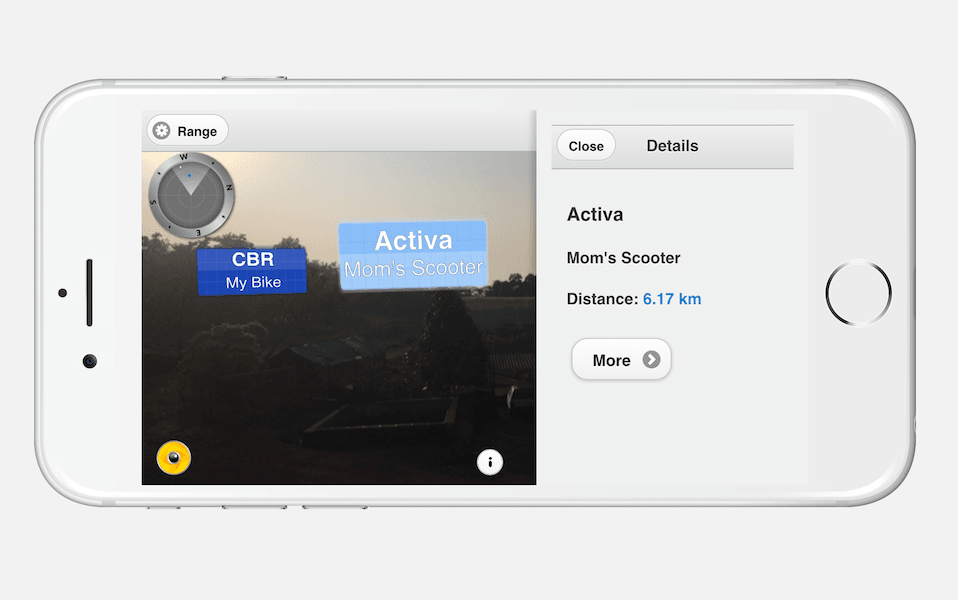The height and width of the screenshot is (600, 958).
Task: Tap the radar compass widget
Action: point(191,195)
